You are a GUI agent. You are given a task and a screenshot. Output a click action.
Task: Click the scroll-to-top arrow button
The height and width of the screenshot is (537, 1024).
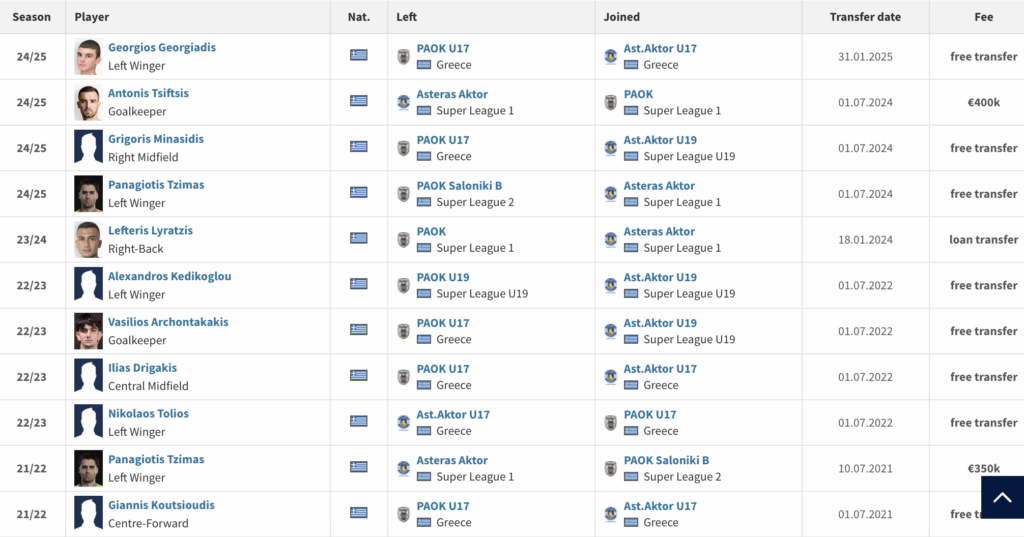point(1002,497)
